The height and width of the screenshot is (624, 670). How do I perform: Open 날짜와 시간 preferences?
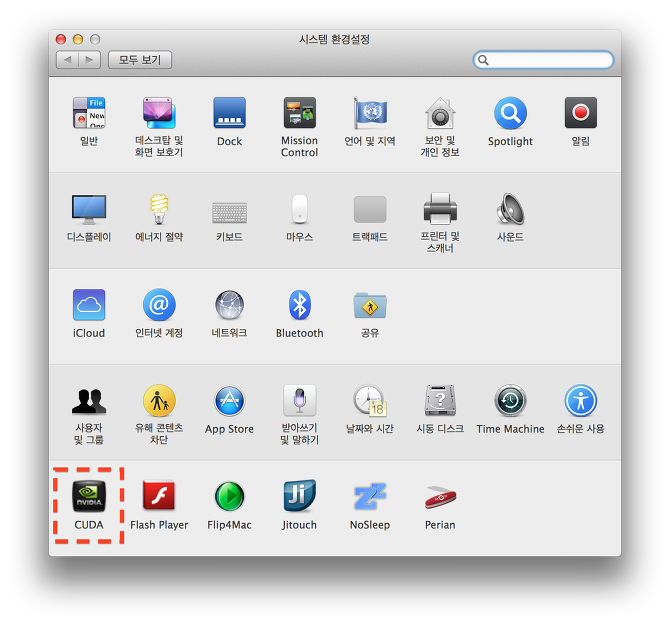pos(370,400)
